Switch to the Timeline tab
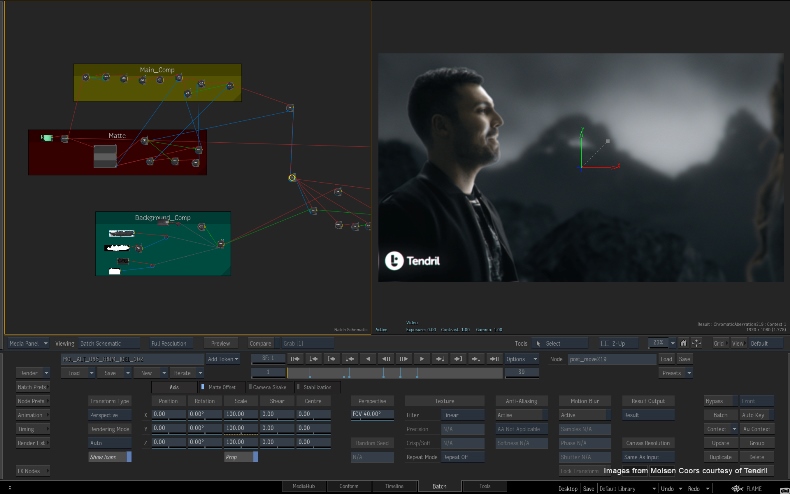Image resolution: width=790 pixels, height=494 pixels. click(x=394, y=486)
